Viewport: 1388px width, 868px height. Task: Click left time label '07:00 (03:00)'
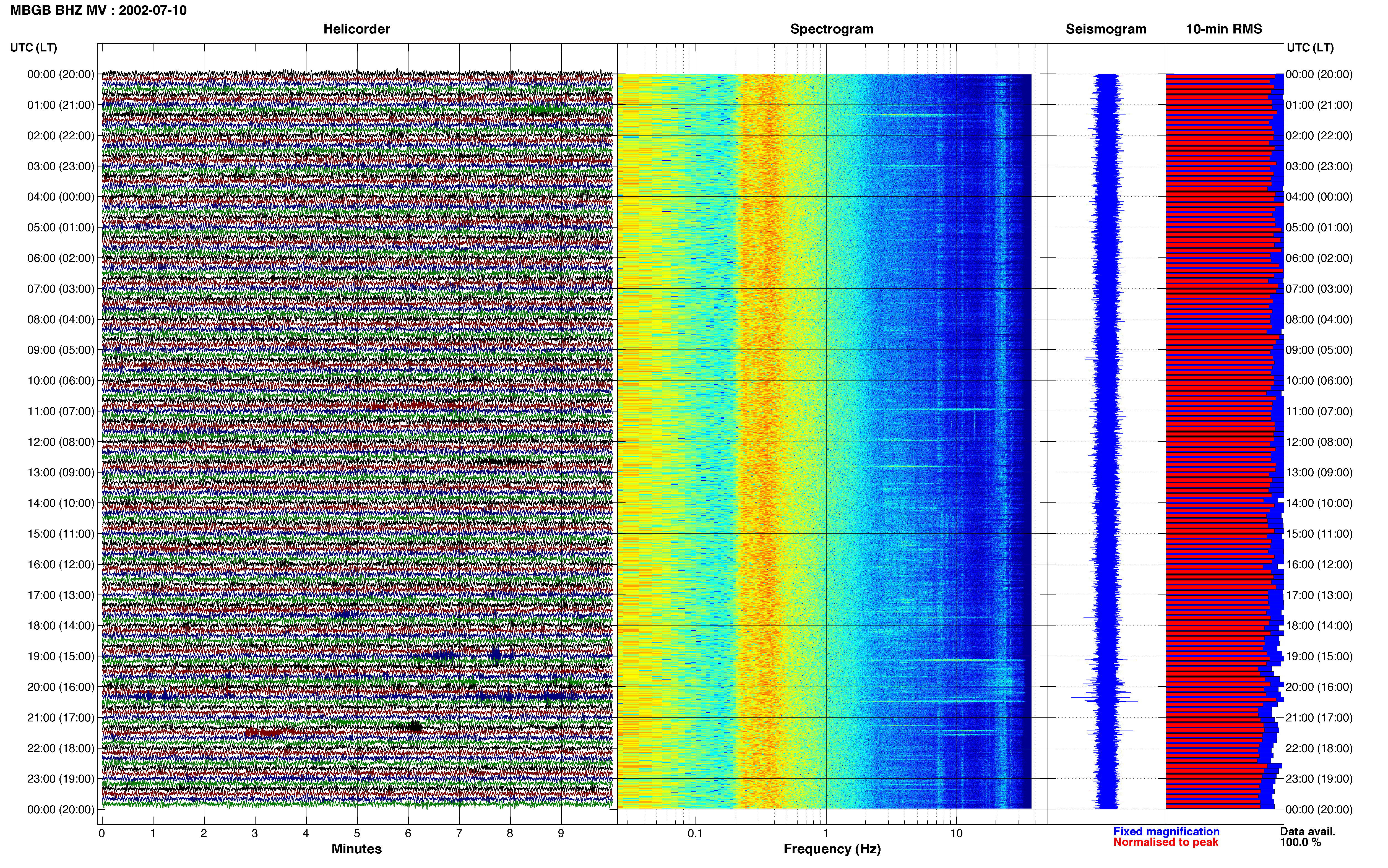[x=61, y=289]
